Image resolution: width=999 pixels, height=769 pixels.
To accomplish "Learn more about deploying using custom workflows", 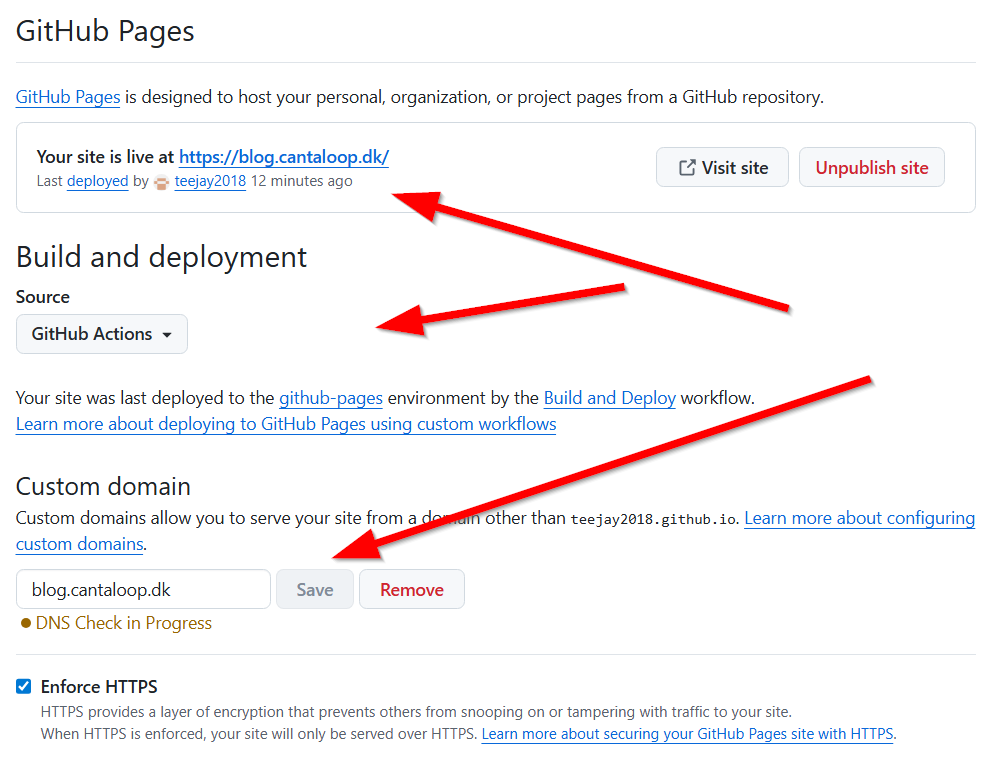I will coord(286,424).
